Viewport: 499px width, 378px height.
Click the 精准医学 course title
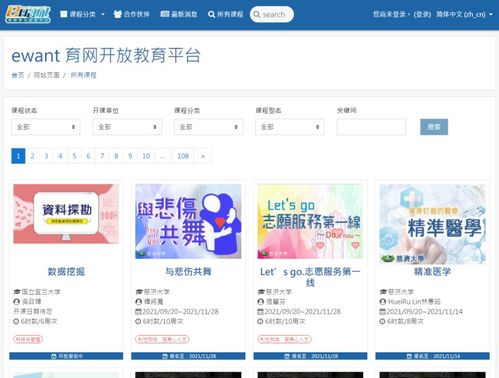pos(432,272)
